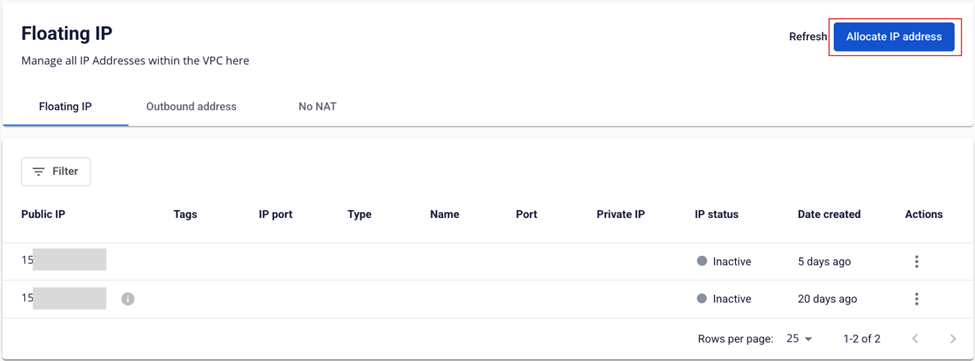
Task: Click the Private IP column header
Action: (x=621, y=214)
